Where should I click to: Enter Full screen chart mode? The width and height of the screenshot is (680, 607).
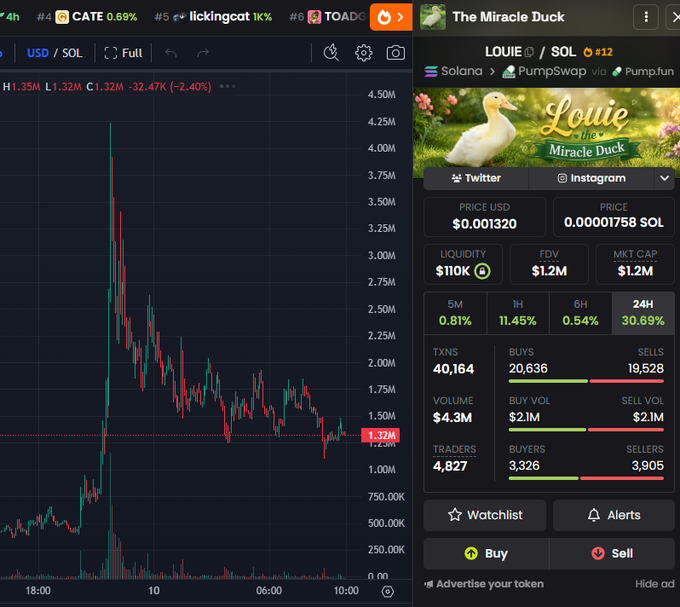click(x=123, y=53)
